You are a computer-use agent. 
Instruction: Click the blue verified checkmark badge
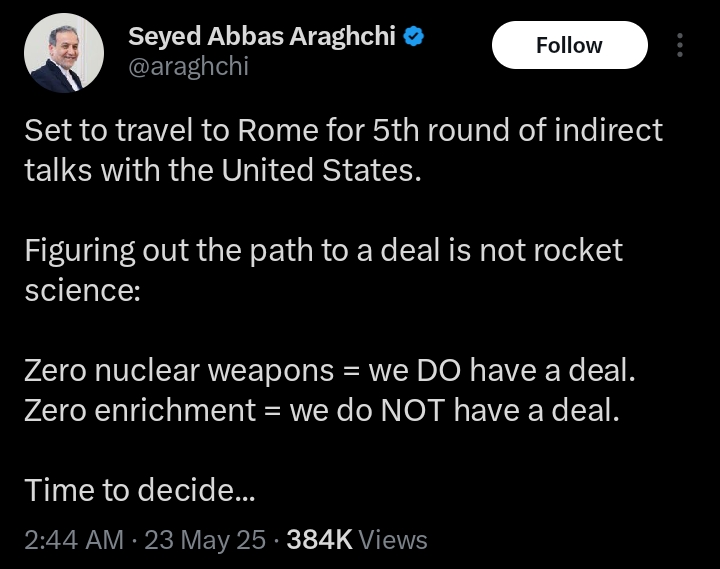pyautogui.click(x=416, y=38)
